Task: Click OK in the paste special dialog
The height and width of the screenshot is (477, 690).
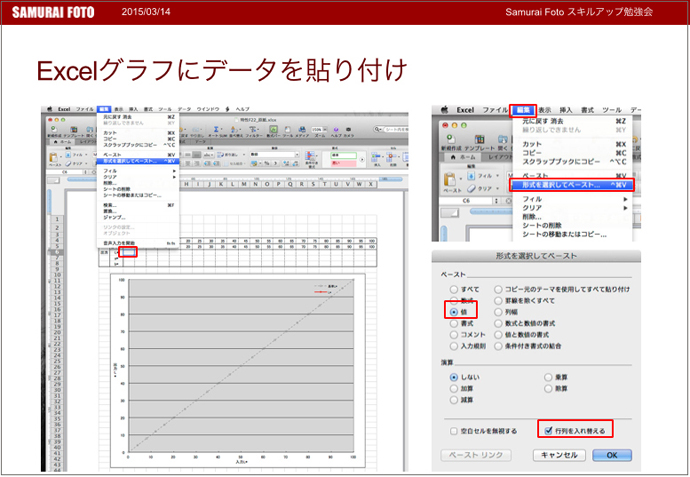Action: 612,455
